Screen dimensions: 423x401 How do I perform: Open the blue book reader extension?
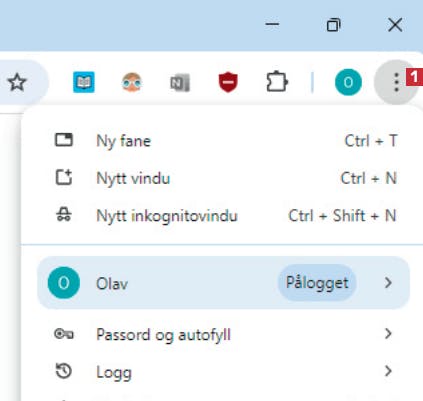(x=84, y=82)
